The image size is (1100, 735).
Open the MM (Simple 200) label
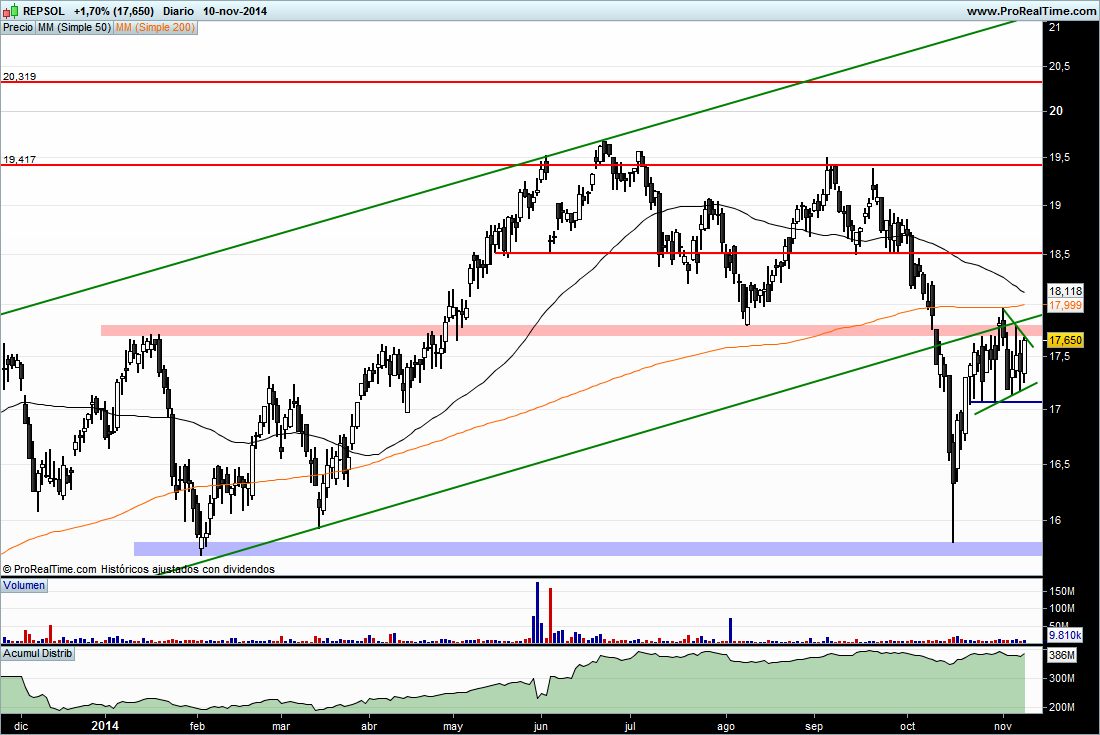(x=155, y=27)
